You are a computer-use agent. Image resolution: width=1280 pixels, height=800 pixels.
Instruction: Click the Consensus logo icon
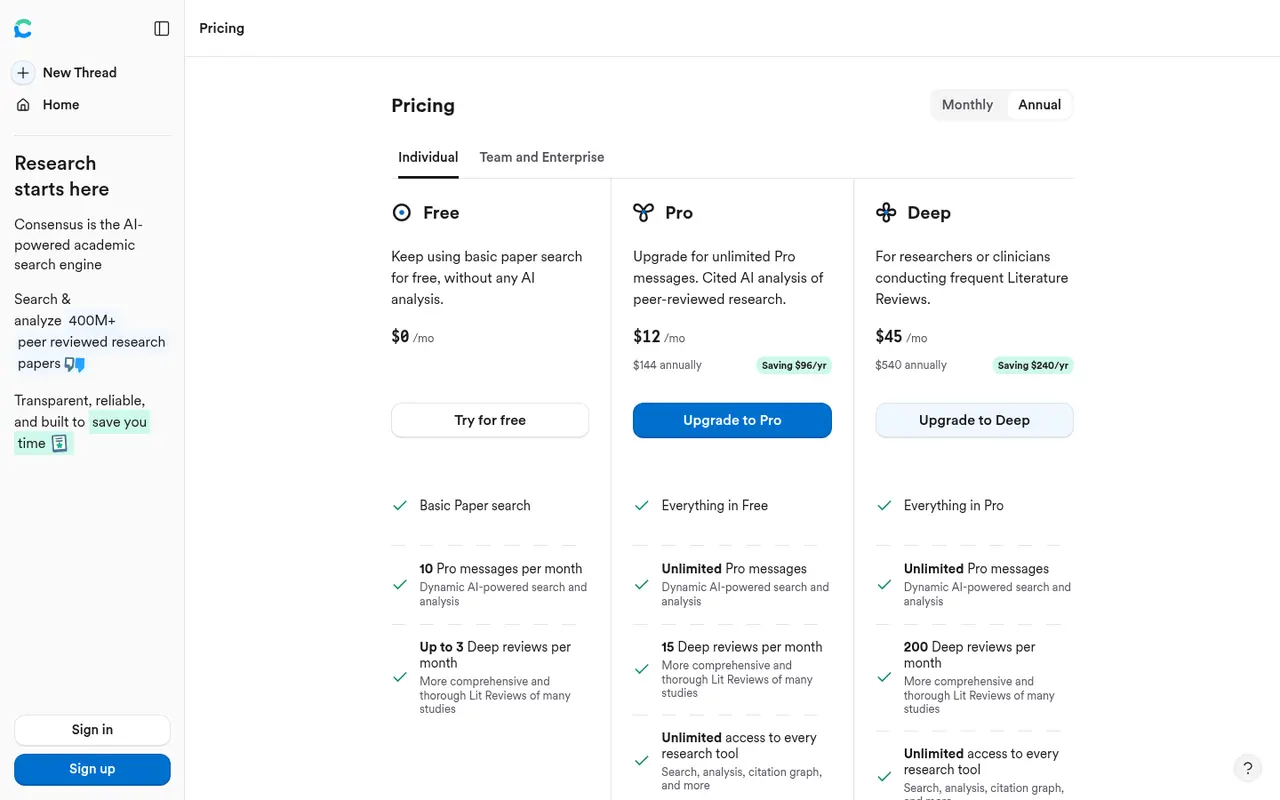click(23, 29)
